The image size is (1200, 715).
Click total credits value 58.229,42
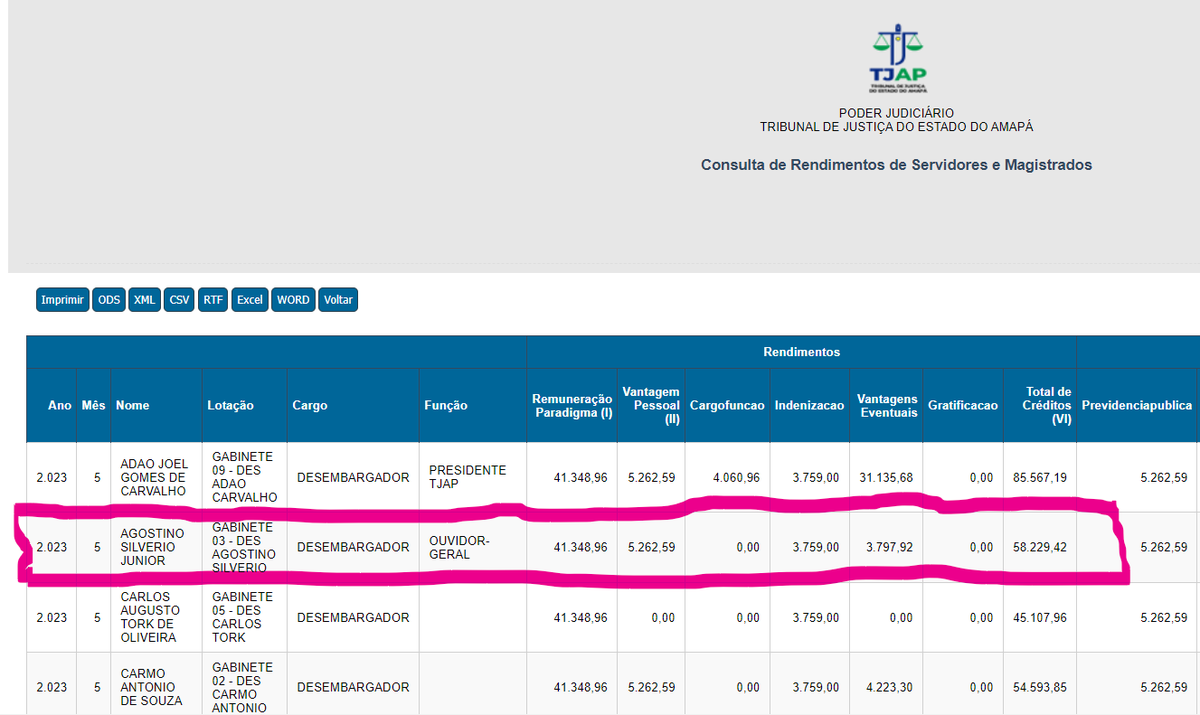(x=1040, y=547)
